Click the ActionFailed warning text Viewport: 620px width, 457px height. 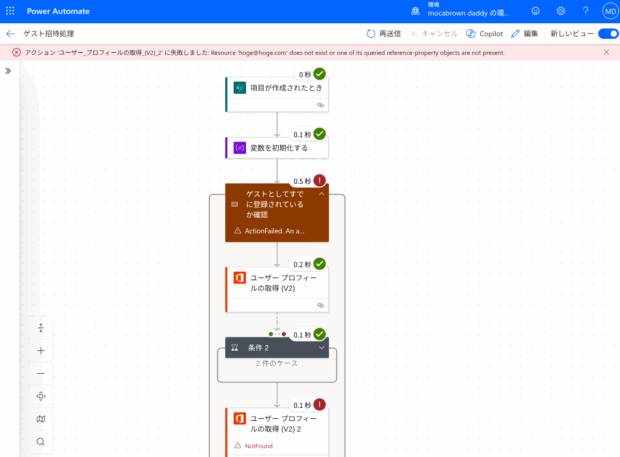[274, 231]
